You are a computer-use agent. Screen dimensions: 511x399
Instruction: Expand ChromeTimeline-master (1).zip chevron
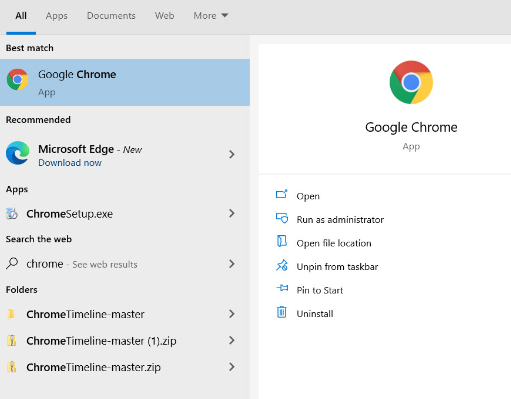tap(232, 340)
